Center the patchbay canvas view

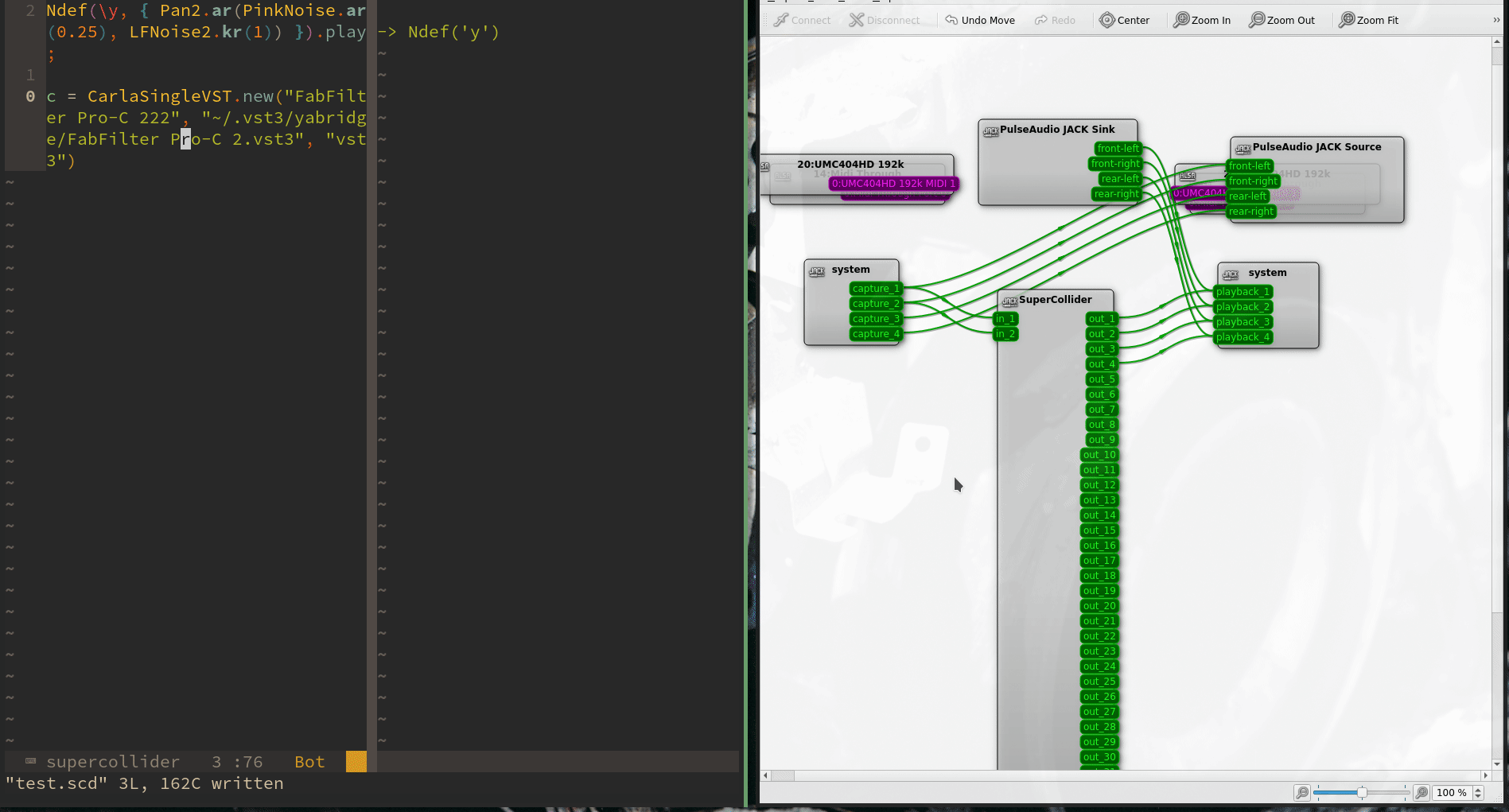[x=1124, y=20]
